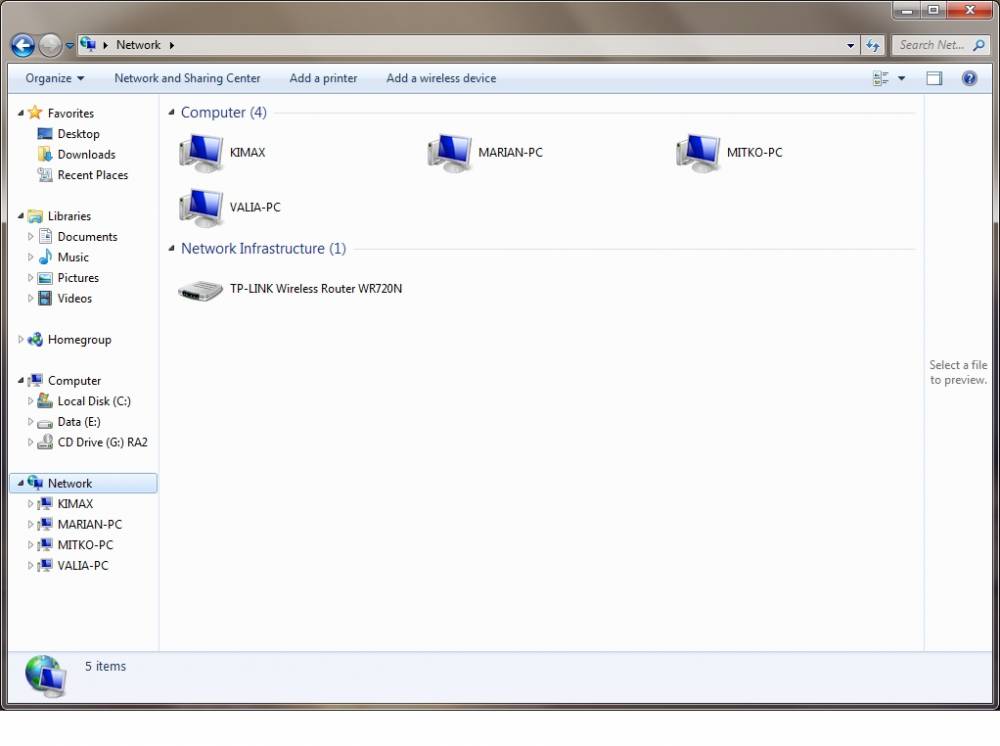
Task: Collapse the Libraries tree node
Action: coord(20,216)
